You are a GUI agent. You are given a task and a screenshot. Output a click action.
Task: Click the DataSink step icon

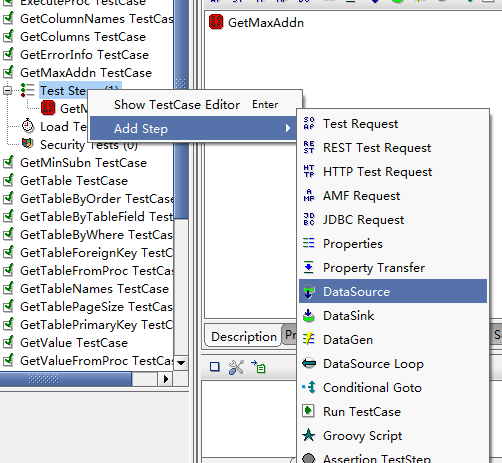pyautogui.click(x=309, y=315)
